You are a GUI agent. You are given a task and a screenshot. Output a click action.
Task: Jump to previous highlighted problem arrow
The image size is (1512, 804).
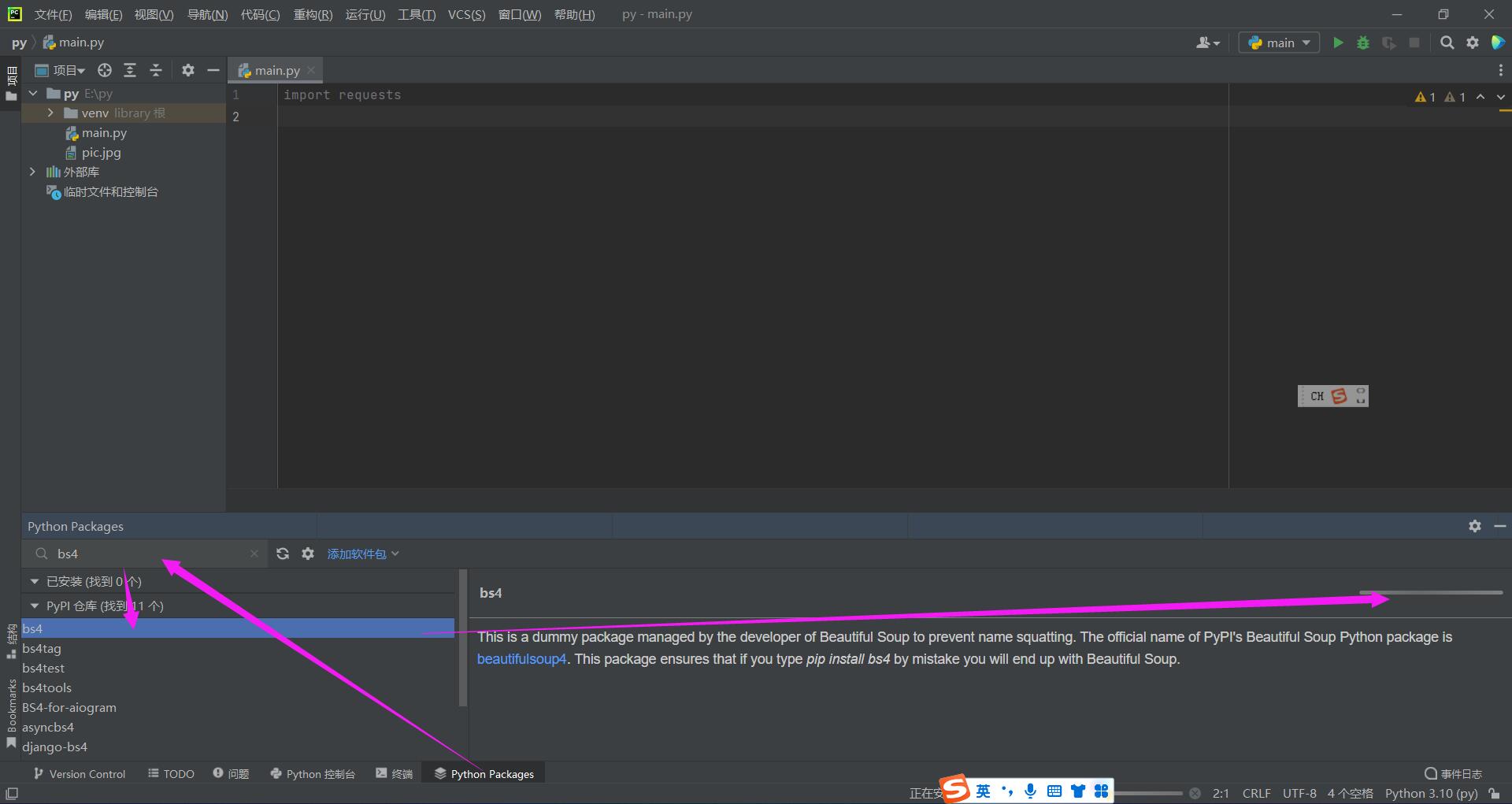click(1480, 97)
